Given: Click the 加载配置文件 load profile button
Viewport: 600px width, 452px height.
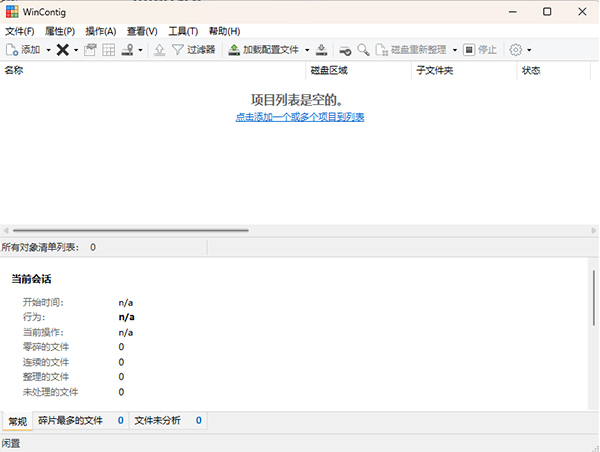Looking at the screenshot, I should click(264, 49).
